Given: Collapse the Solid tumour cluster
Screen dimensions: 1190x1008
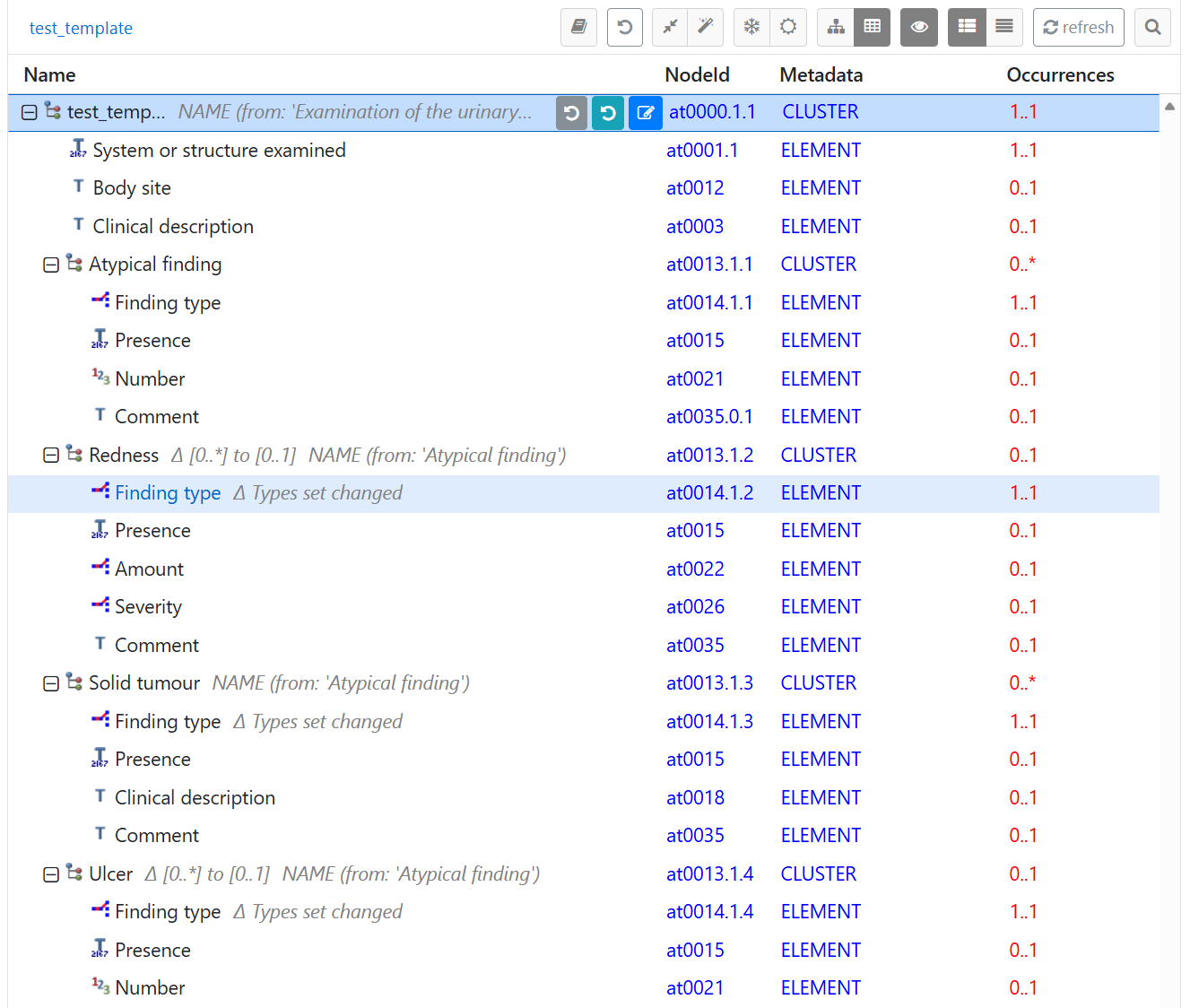Looking at the screenshot, I should (51, 683).
